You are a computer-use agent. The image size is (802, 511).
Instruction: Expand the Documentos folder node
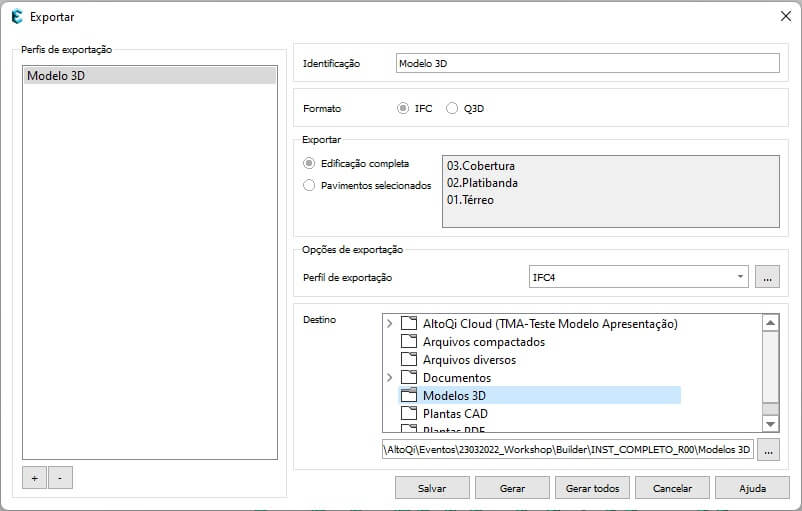coord(389,377)
